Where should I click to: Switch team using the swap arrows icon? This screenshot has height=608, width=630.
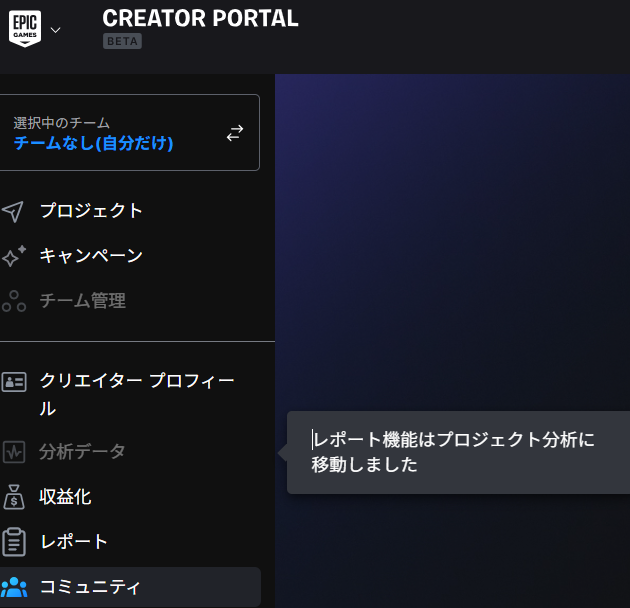[x=235, y=133]
